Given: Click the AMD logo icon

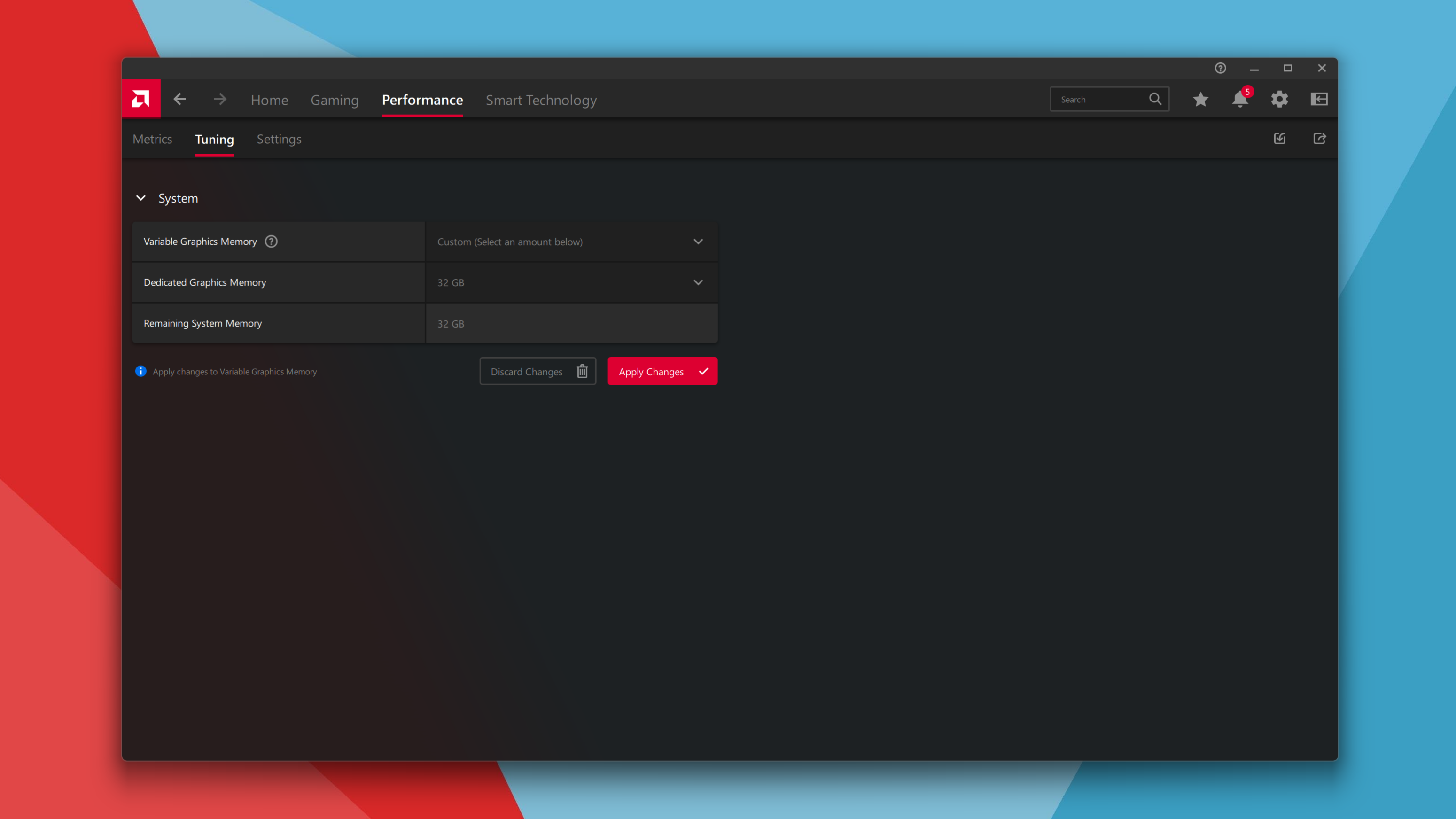Looking at the screenshot, I should [141, 99].
